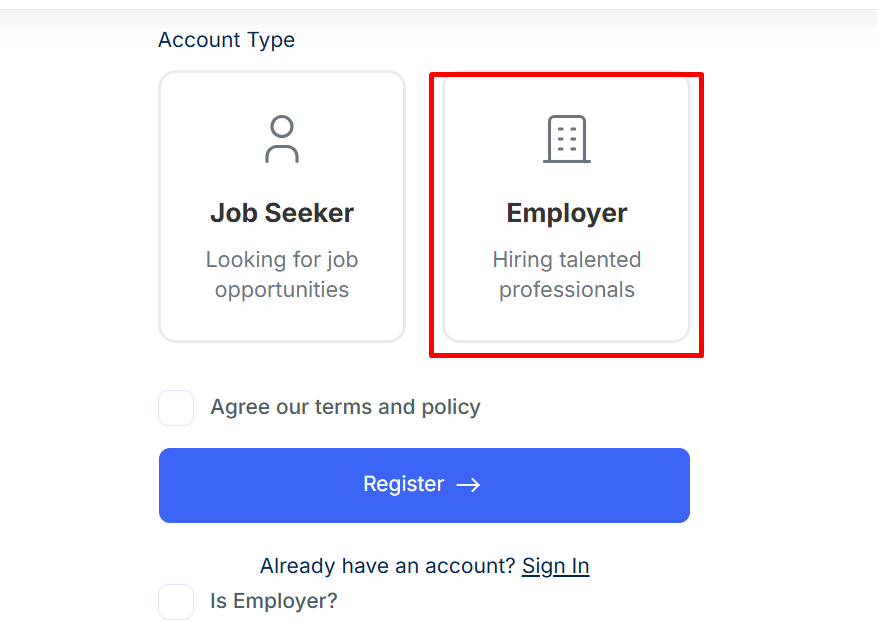
Task: Click 'Hiring talented professionals' description
Action: [x=567, y=275]
